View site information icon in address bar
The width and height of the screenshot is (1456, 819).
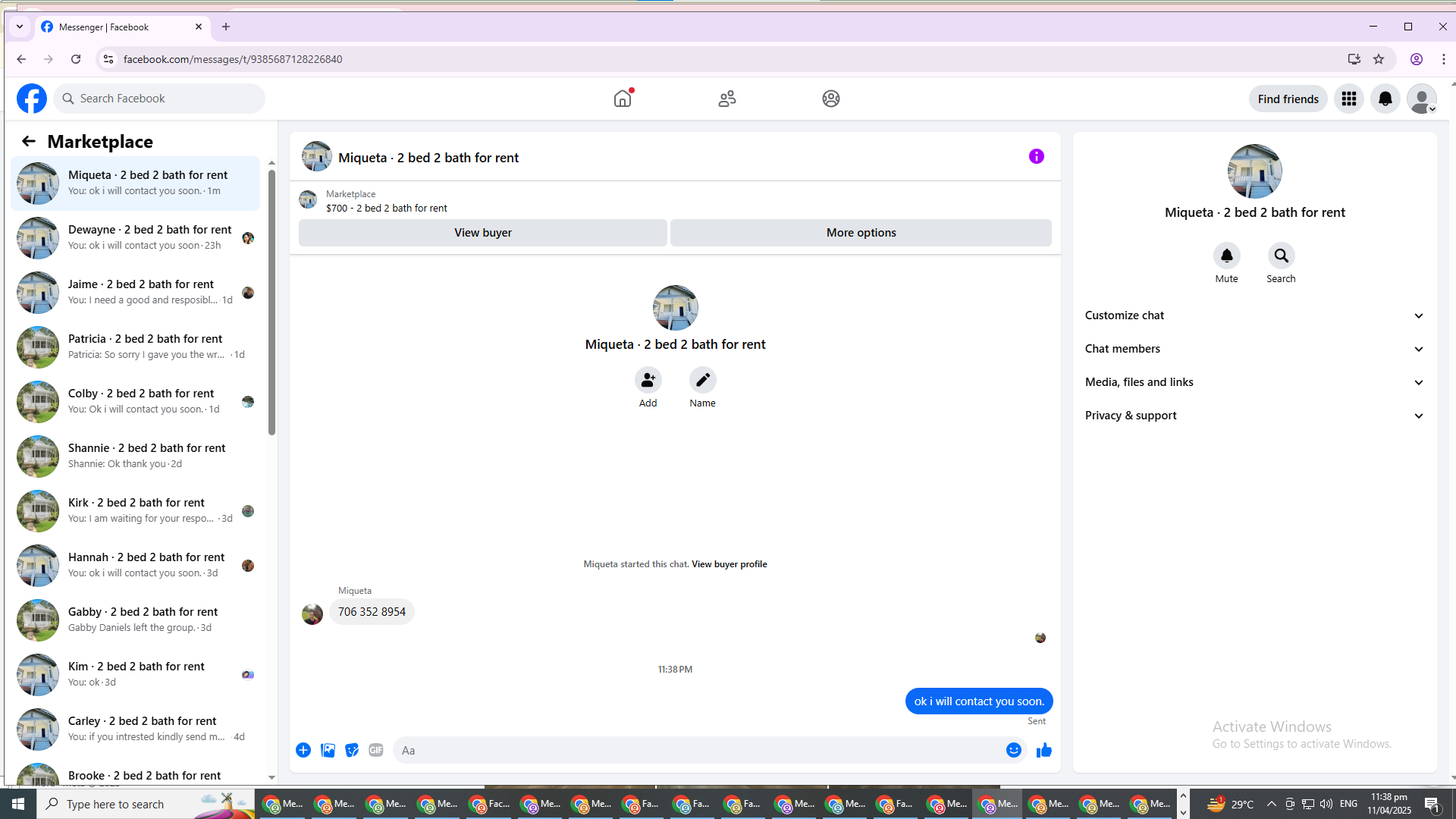pyautogui.click(x=108, y=59)
